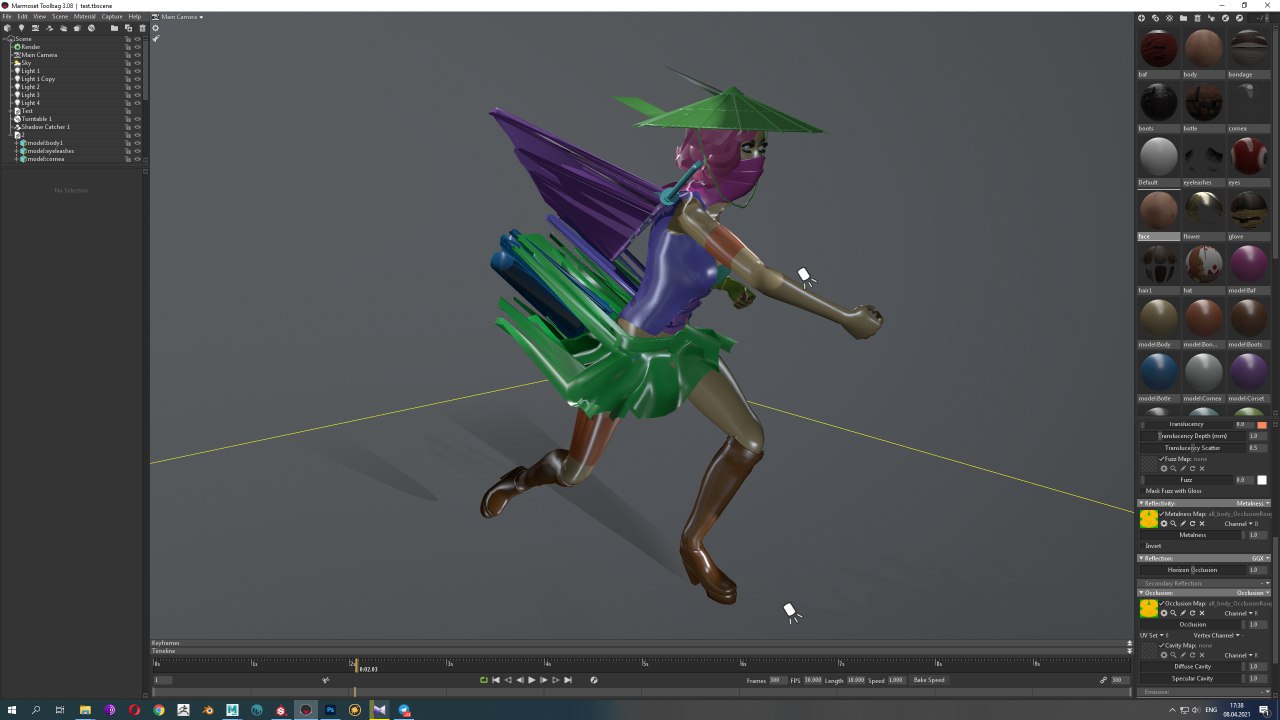Open Main Camera viewport dropdown
Screen dimensions: 1280x720
180,17
